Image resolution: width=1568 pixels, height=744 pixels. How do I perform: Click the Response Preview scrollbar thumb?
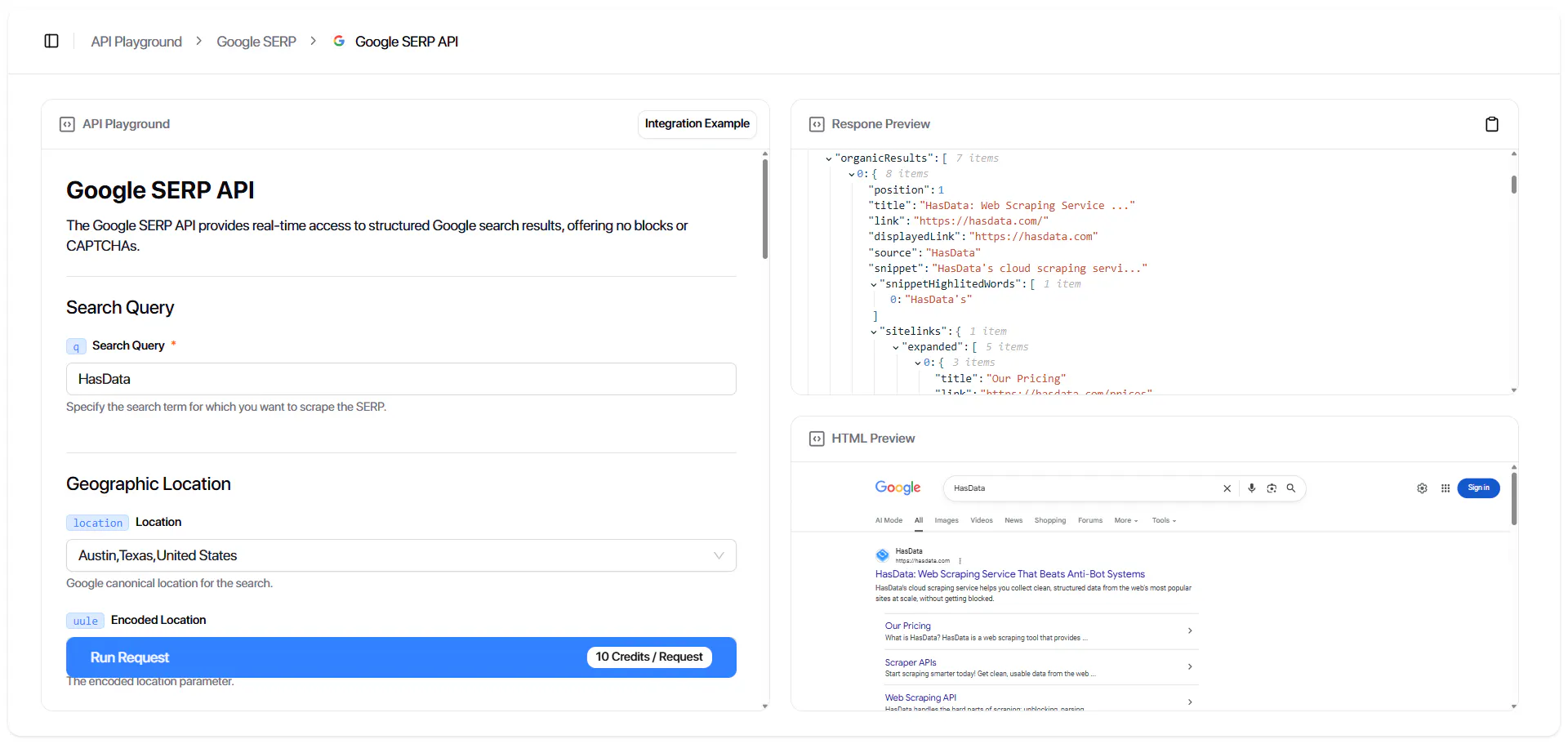[1514, 185]
